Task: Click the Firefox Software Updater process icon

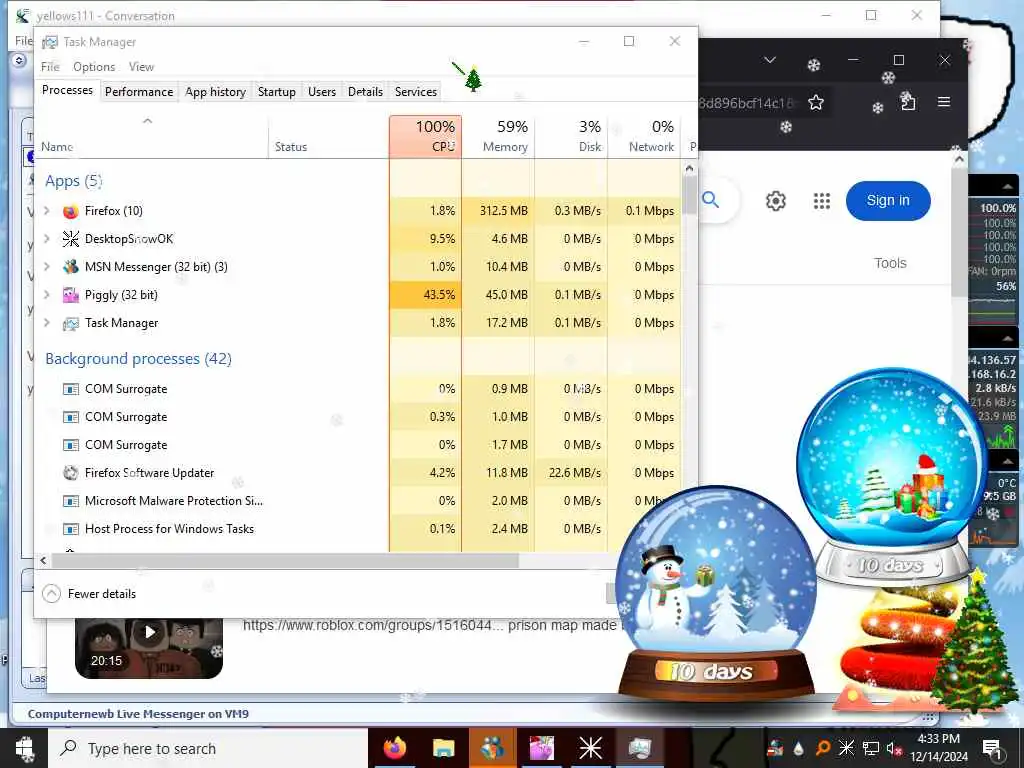Action: 71,473
